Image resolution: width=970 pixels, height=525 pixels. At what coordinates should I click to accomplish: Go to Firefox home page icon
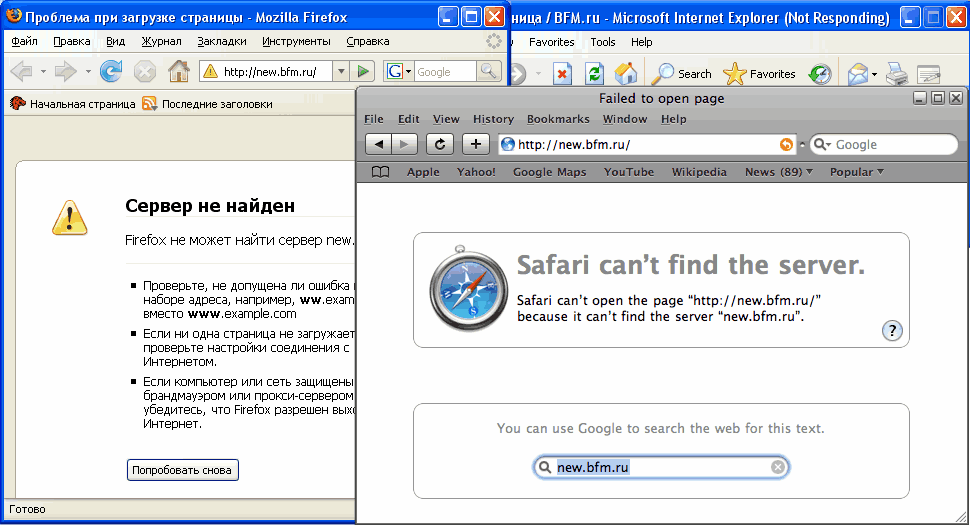tap(179, 71)
